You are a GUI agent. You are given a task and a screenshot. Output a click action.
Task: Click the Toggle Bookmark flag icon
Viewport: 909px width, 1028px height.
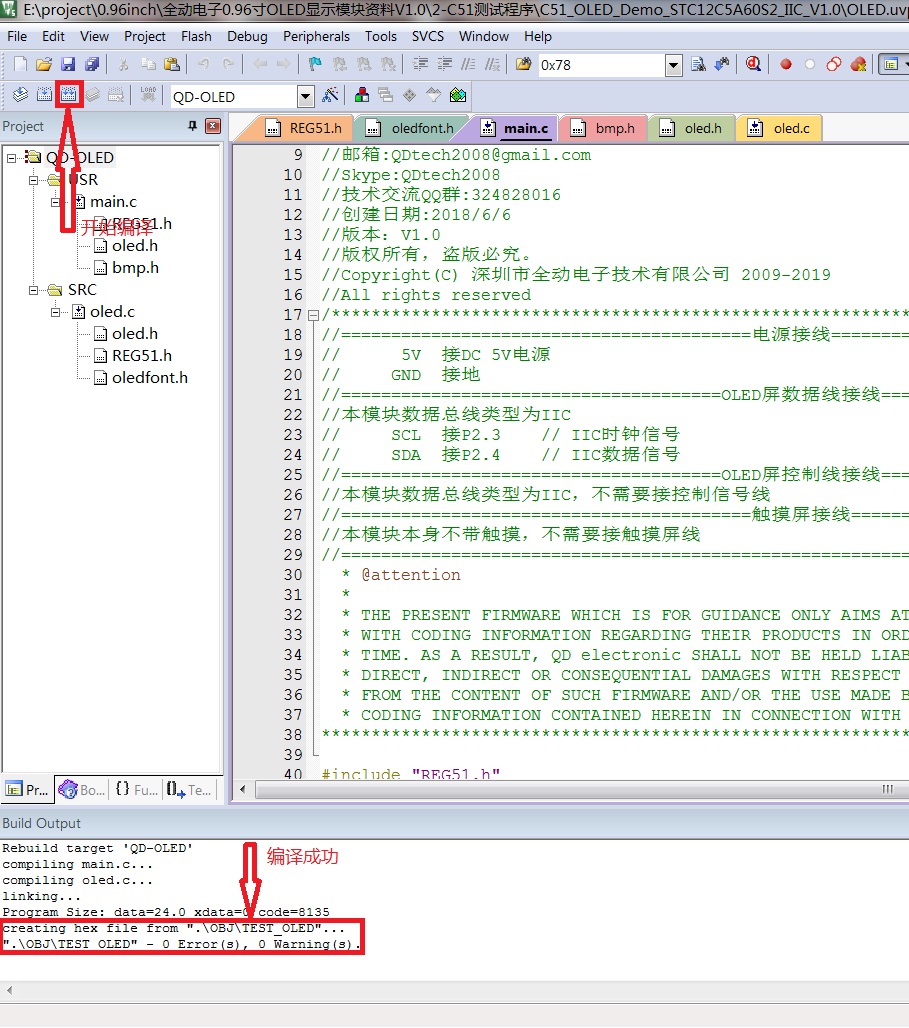(314, 65)
